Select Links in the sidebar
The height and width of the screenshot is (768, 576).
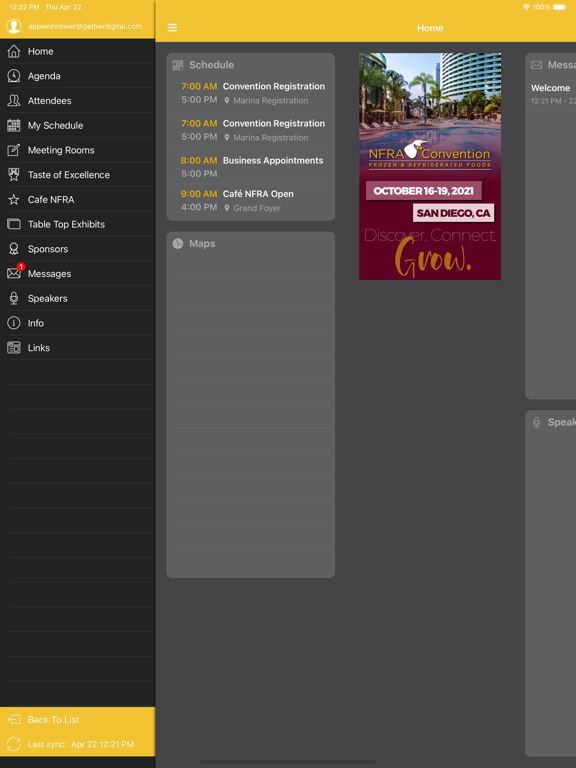[77, 348]
